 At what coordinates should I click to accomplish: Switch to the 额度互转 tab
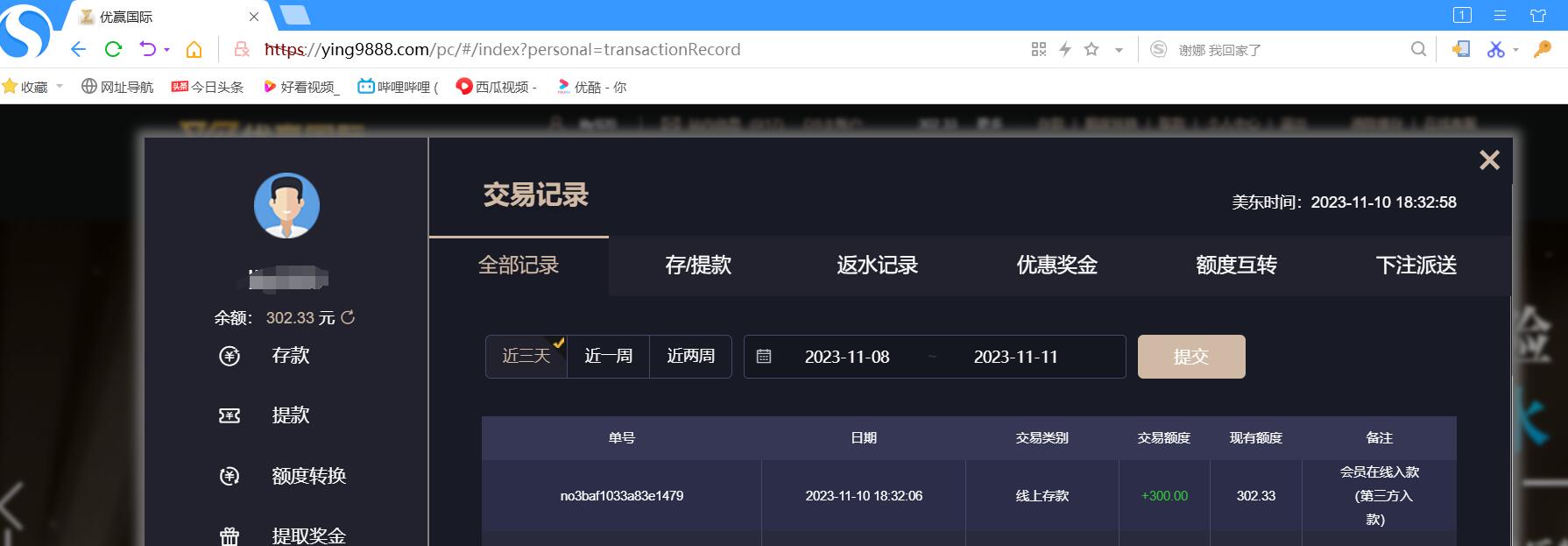coord(1237,265)
